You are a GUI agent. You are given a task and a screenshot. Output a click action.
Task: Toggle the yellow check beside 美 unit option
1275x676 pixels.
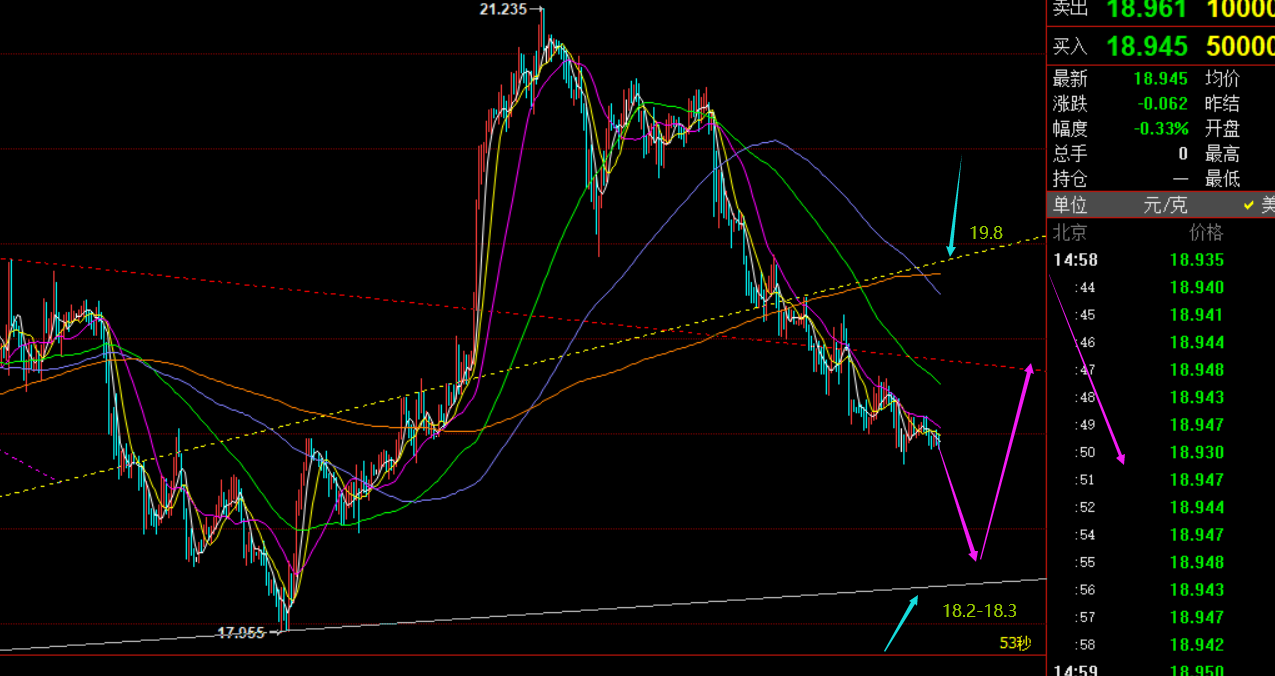1247,205
